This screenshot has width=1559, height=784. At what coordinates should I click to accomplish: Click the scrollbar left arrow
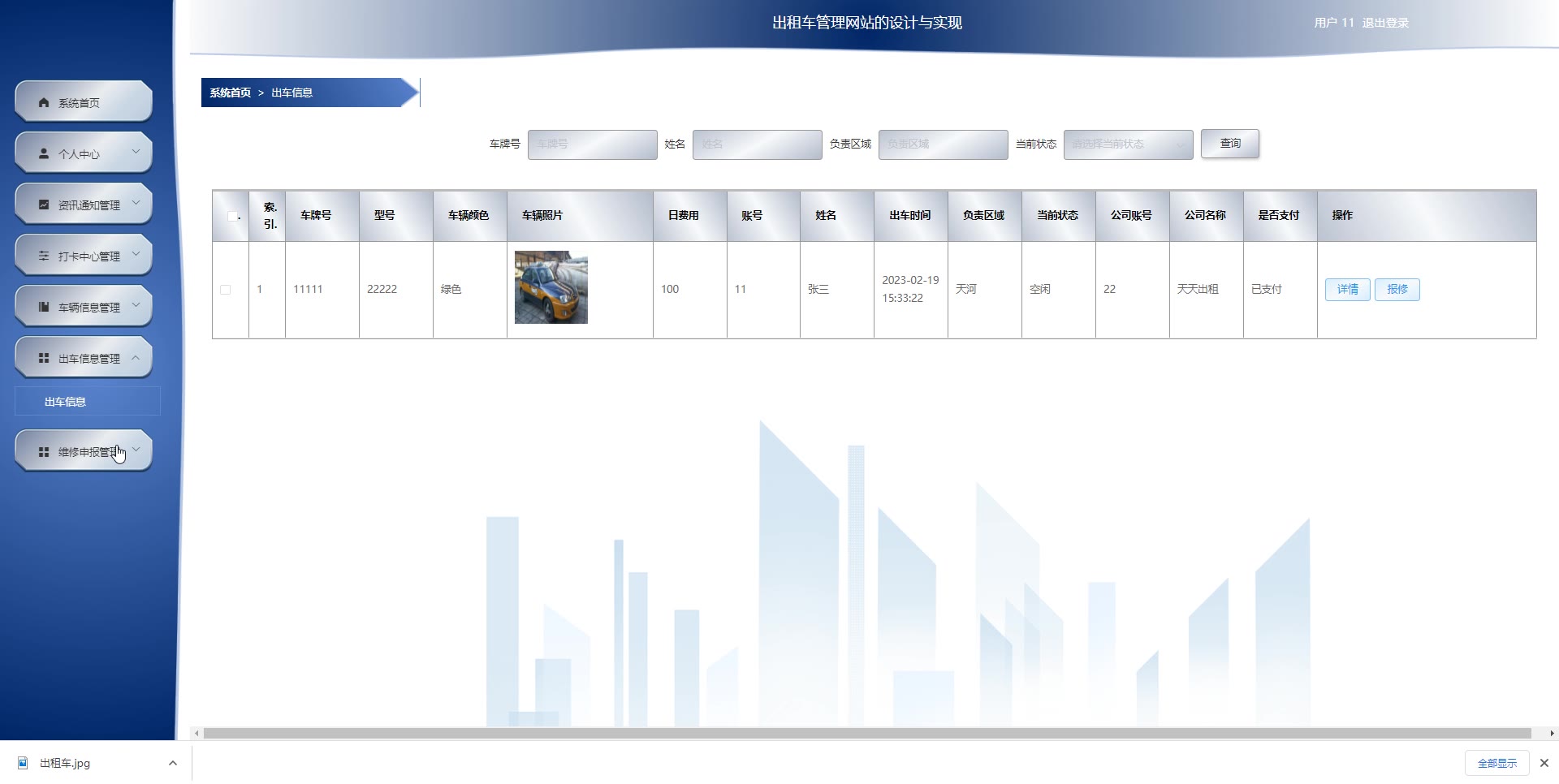pyautogui.click(x=196, y=734)
